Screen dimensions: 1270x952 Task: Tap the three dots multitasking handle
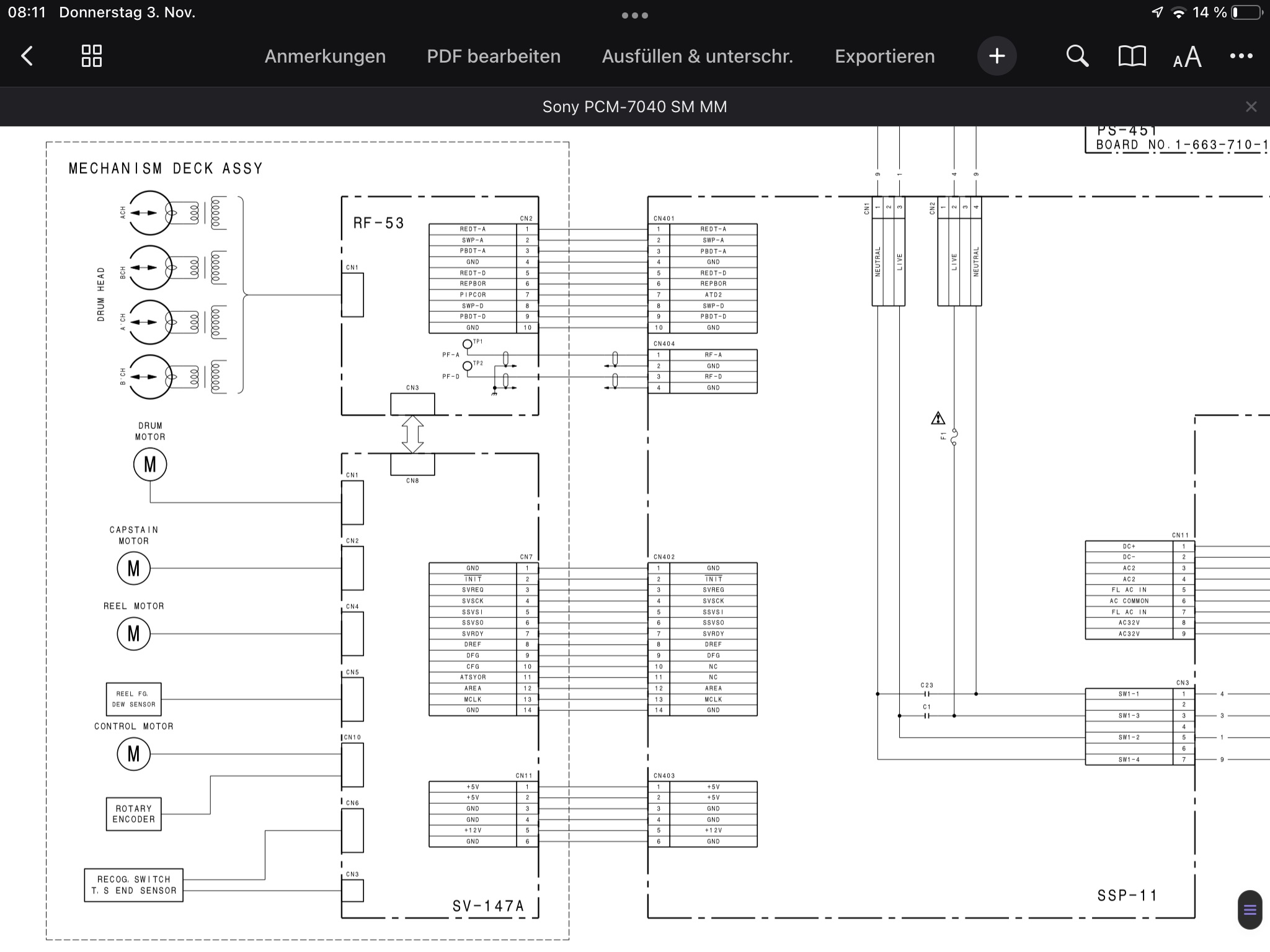coord(634,15)
